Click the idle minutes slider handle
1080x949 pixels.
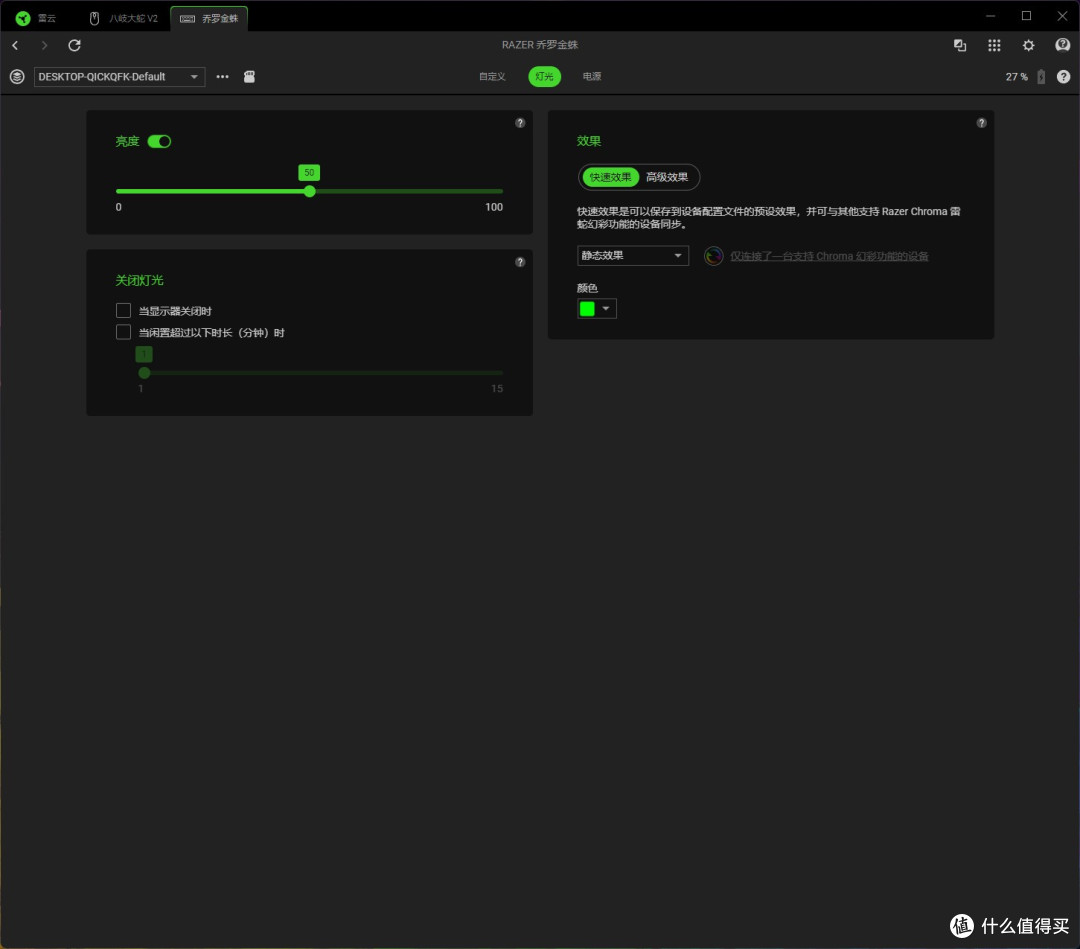[144, 373]
